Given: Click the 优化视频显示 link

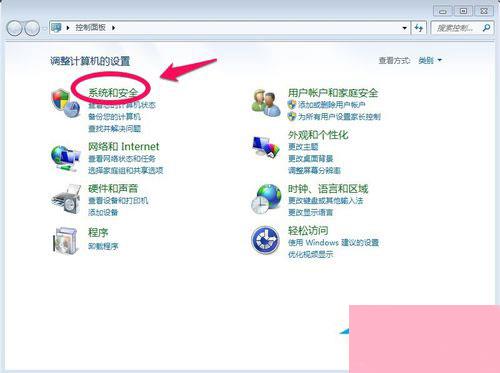Looking at the screenshot, I should click(310, 254).
